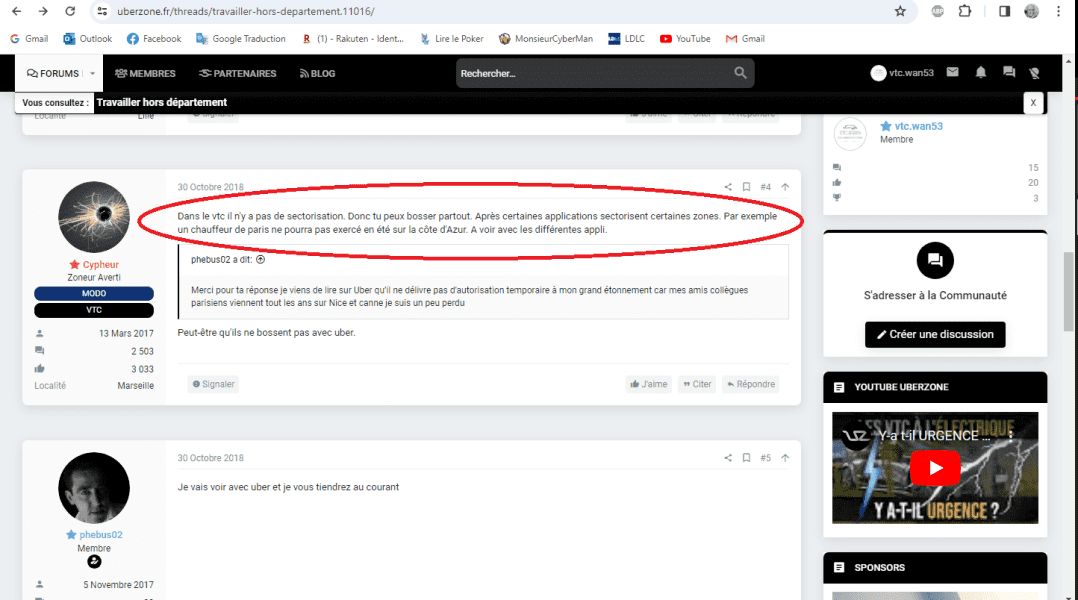
Task: Open Chrome profile avatar
Action: [x=1031, y=11]
